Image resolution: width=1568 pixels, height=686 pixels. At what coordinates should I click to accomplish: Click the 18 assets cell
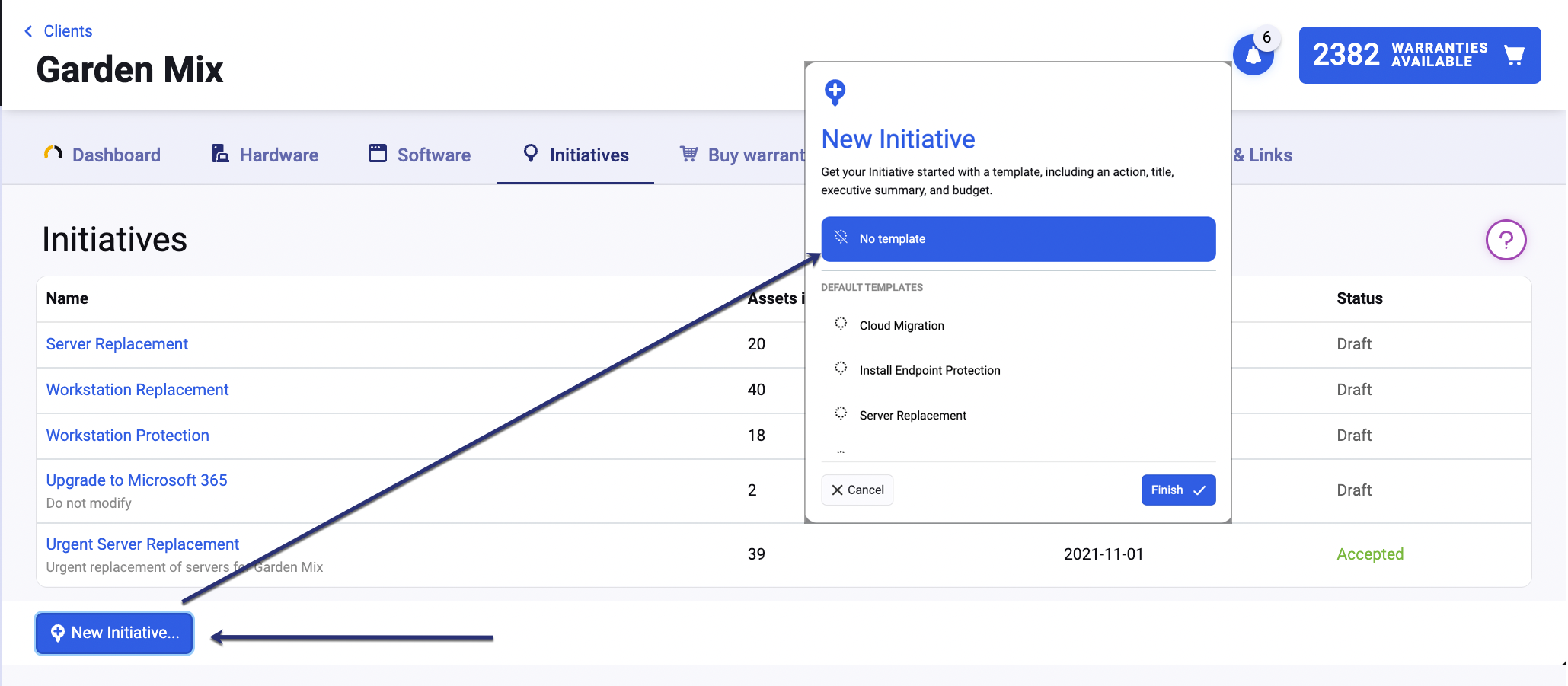(x=756, y=436)
